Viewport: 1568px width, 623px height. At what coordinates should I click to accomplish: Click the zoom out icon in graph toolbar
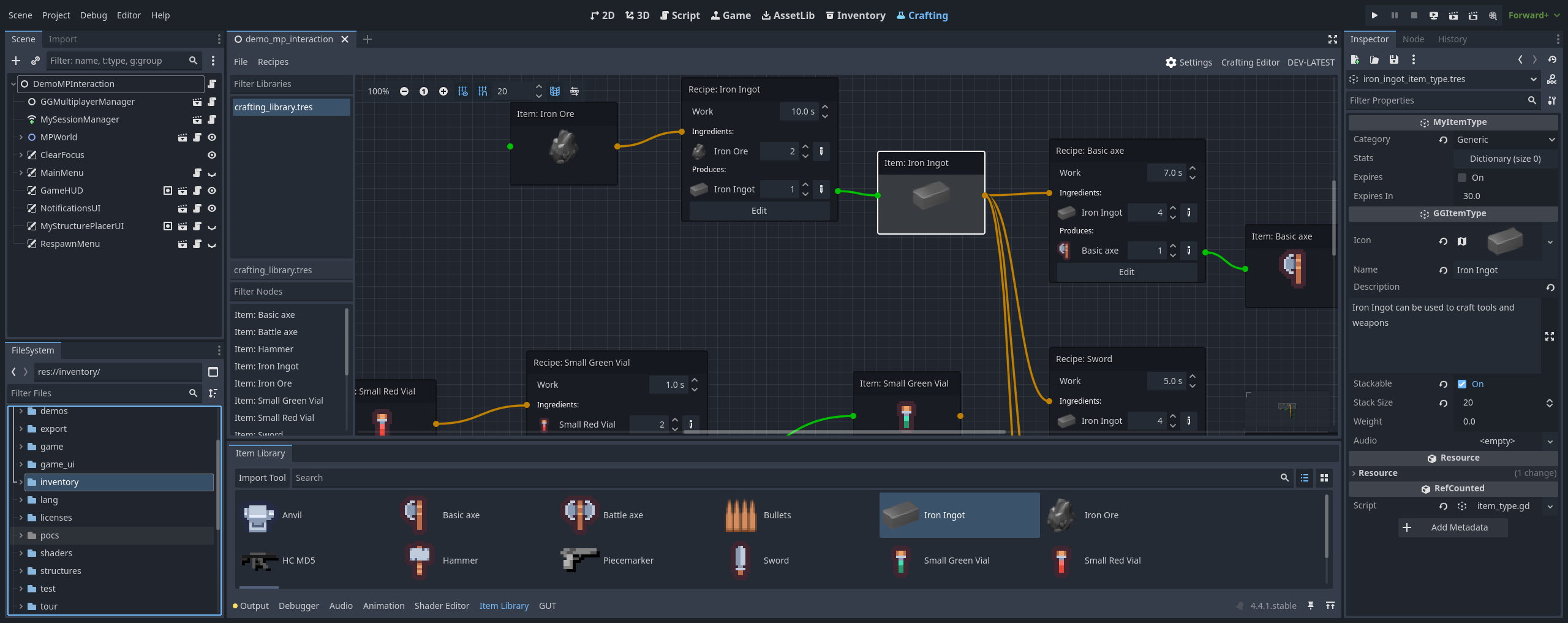click(404, 91)
